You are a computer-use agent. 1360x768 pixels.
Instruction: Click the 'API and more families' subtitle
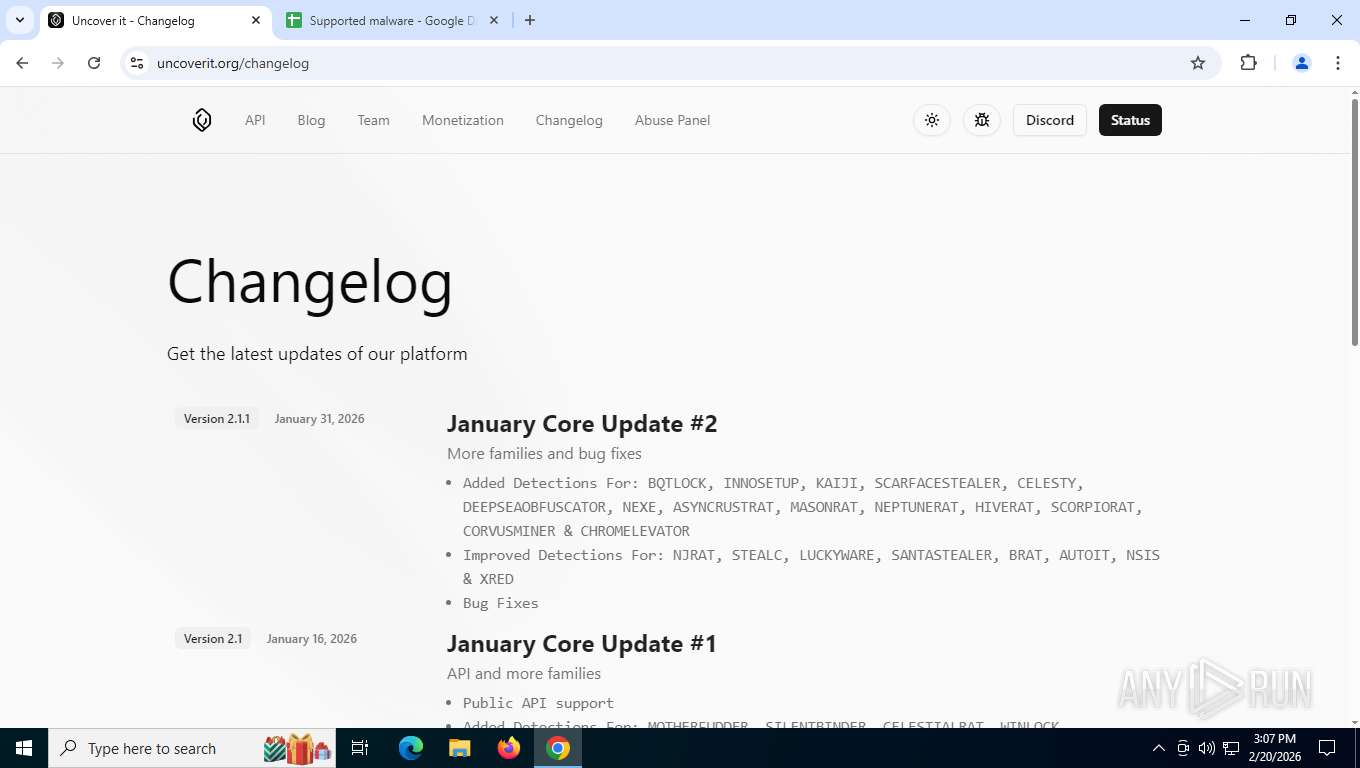524,674
